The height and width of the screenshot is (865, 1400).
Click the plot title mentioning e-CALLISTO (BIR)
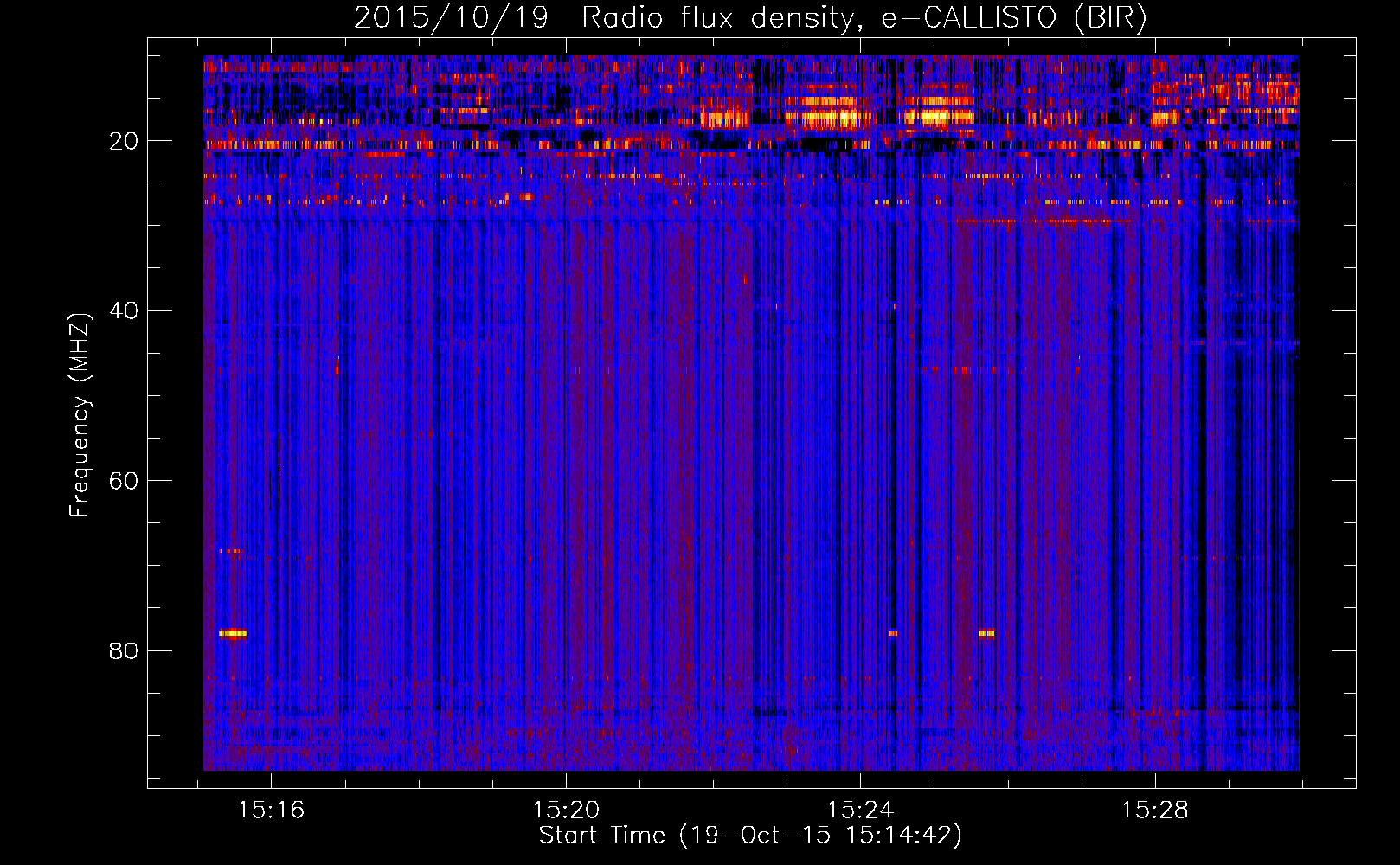(750, 17)
